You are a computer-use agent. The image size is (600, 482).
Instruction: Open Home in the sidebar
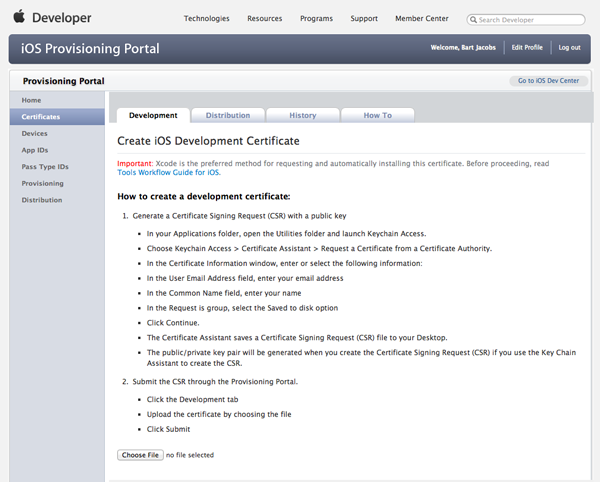57,100
